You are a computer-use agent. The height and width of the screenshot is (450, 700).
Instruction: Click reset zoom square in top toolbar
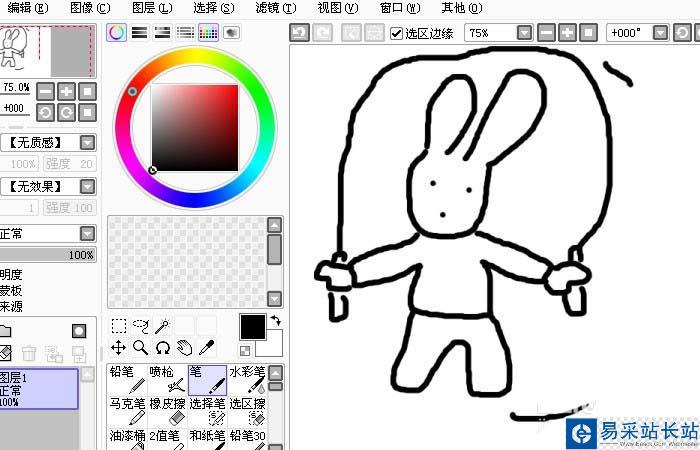(x=588, y=33)
